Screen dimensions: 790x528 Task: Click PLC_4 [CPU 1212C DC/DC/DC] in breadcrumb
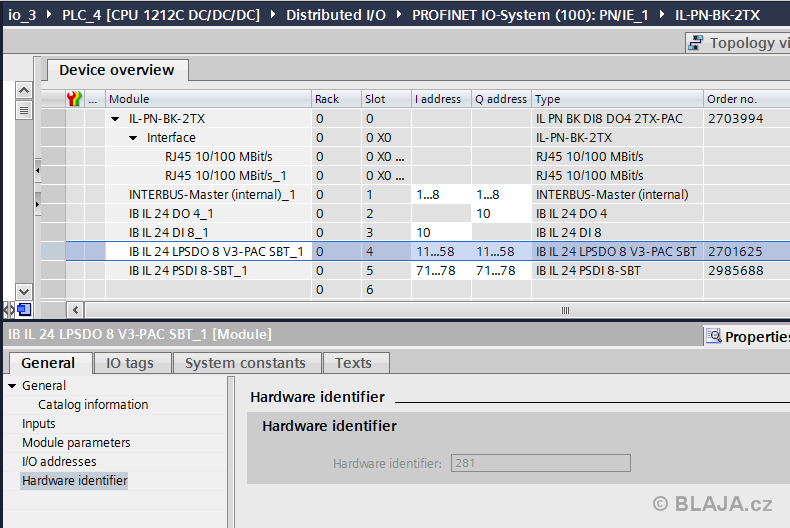[x=161, y=15]
